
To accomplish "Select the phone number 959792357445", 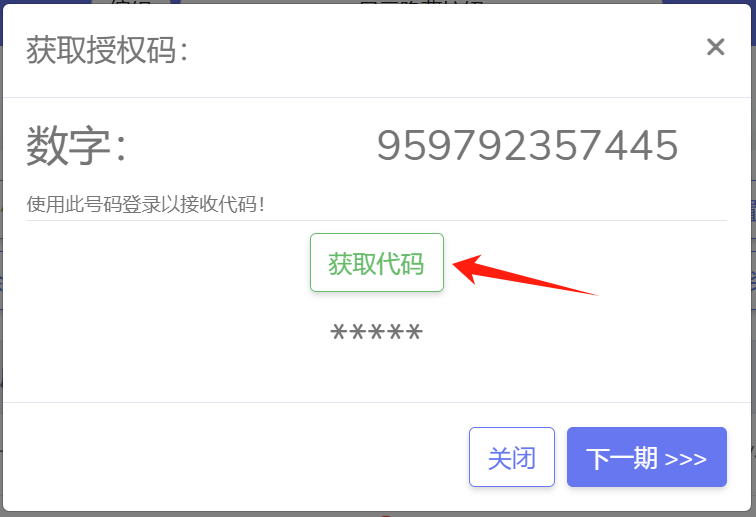I will click(527, 145).
